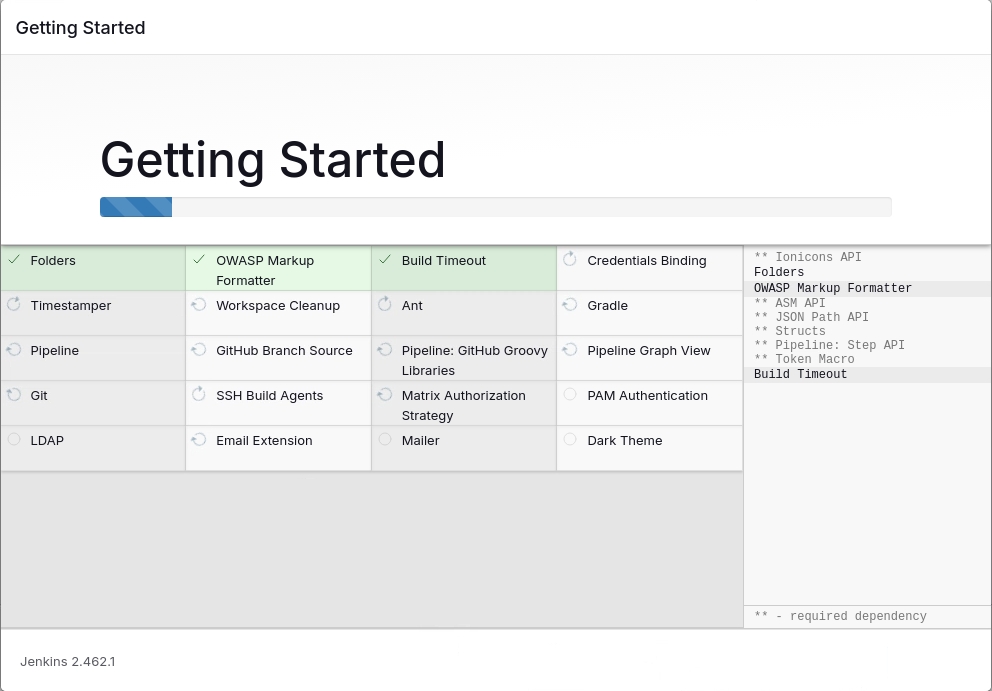Image resolution: width=992 pixels, height=691 pixels.
Task: Click the pending circle next to Mailer
Action: click(385, 440)
